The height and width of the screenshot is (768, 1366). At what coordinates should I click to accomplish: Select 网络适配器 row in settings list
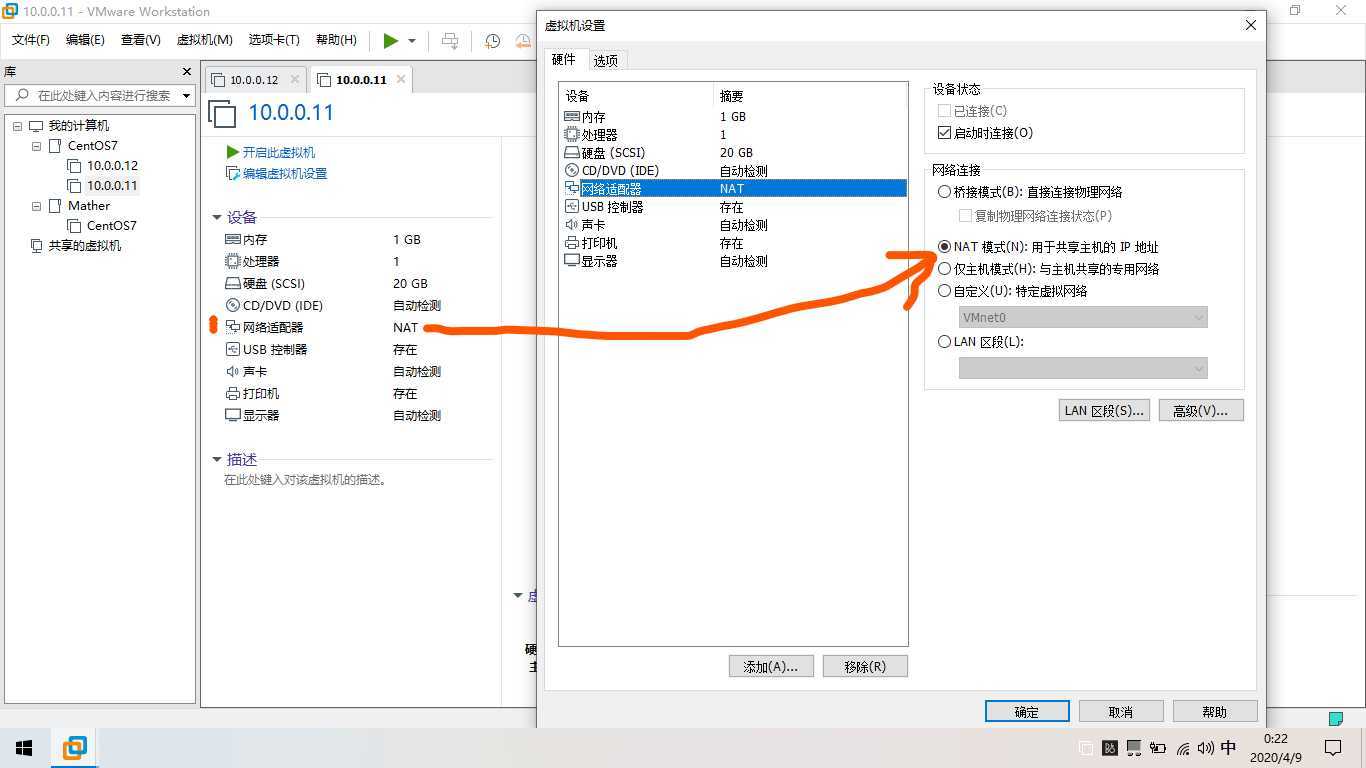point(733,189)
